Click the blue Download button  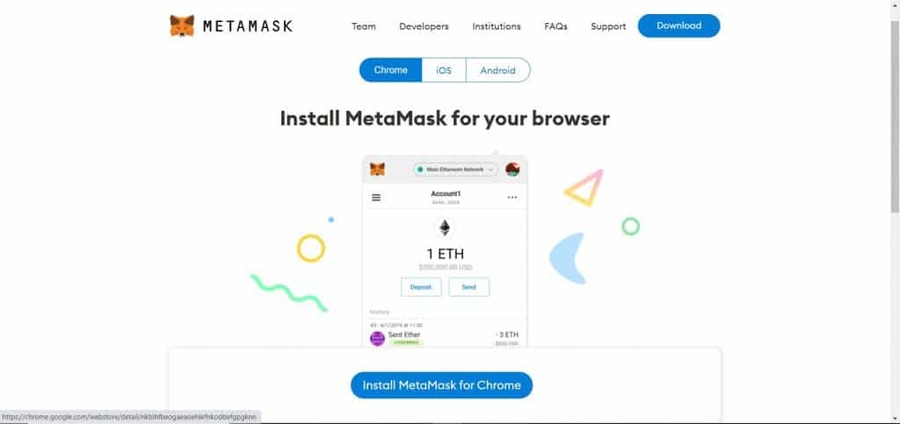(x=679, y=26)
